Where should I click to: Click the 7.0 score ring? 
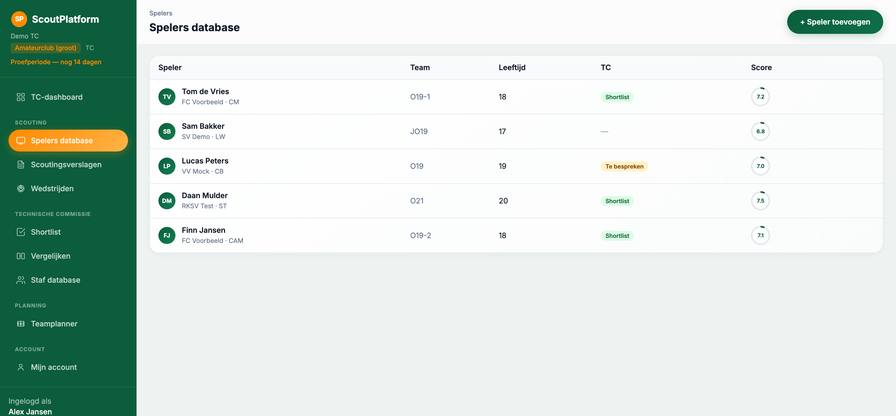[x=761, y=166]
